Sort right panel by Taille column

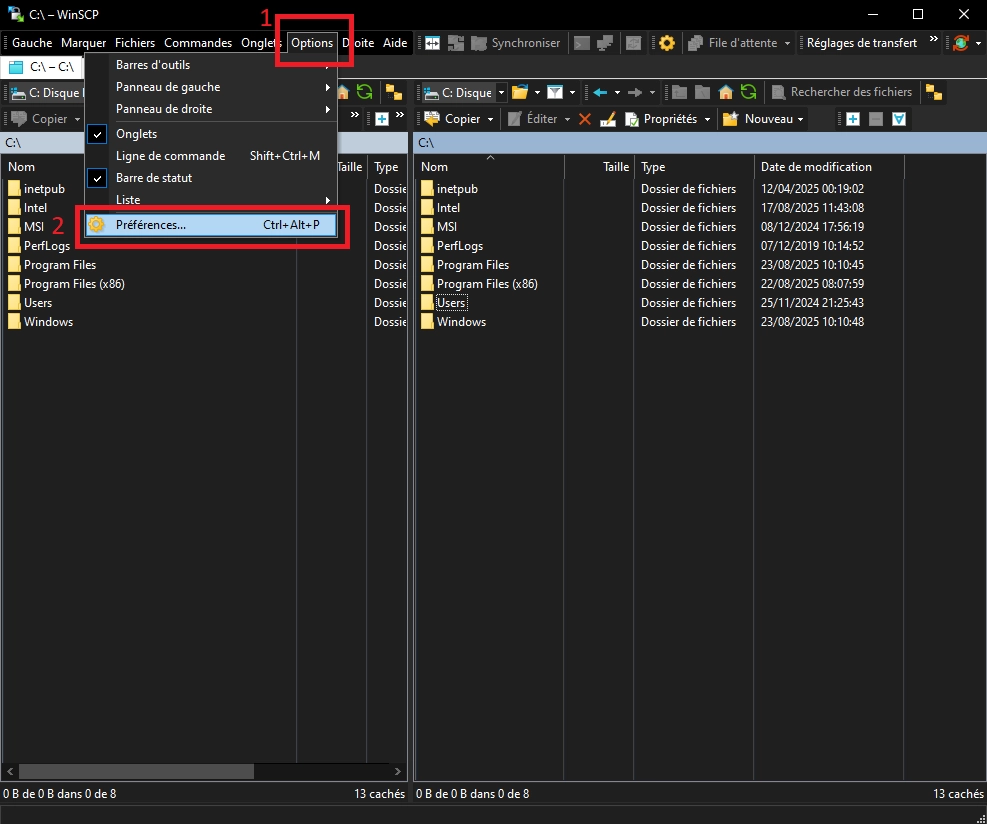click(x=599, y=167)
